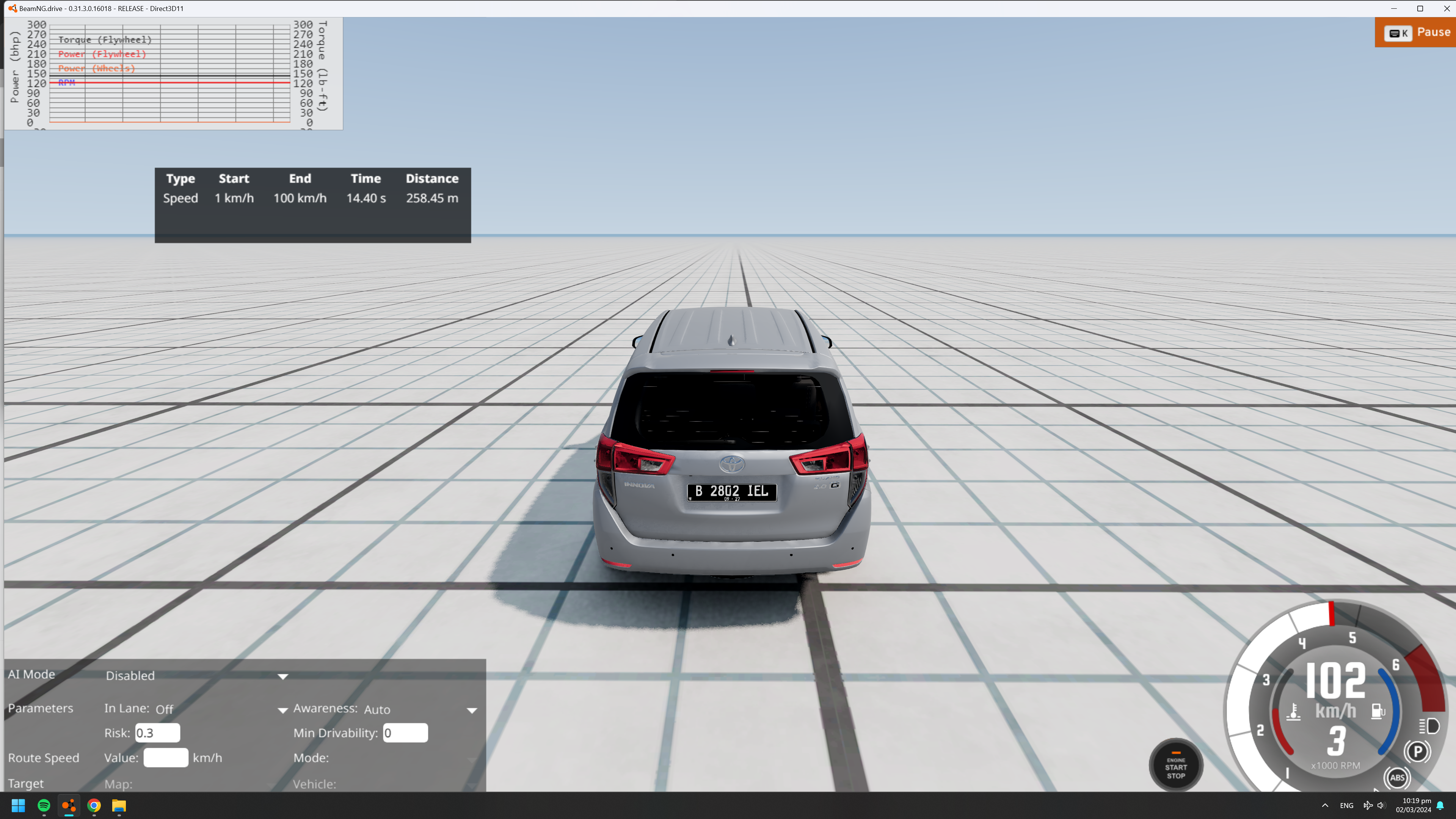
Task: Click the Risk input field
Action: click(158, 733)
